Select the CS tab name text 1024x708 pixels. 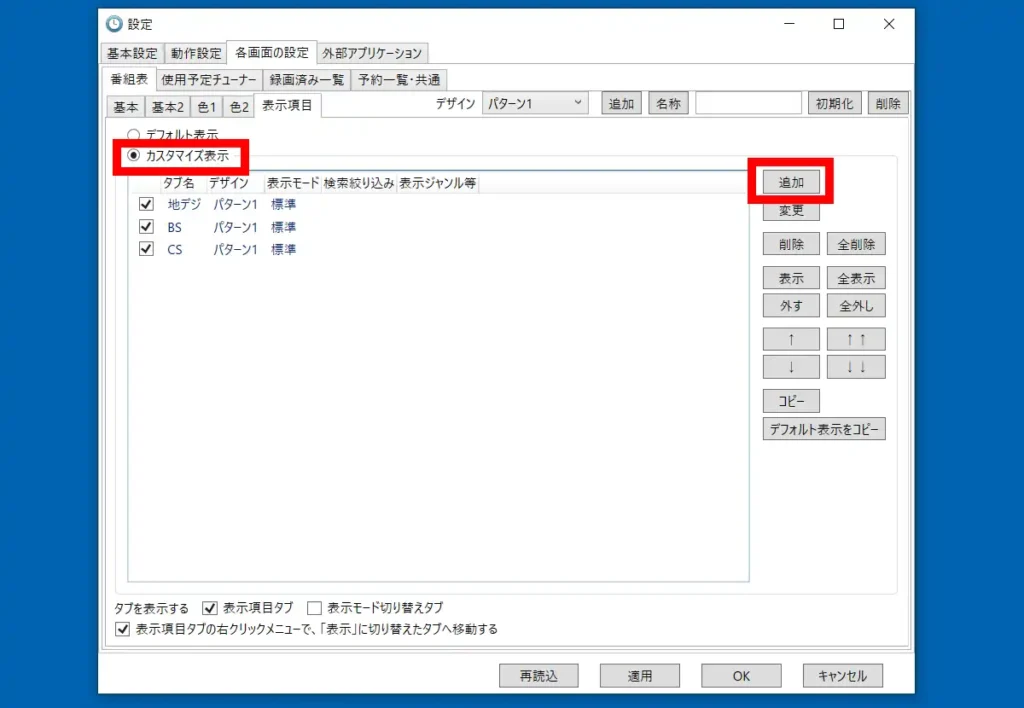[x=174, y=249]
